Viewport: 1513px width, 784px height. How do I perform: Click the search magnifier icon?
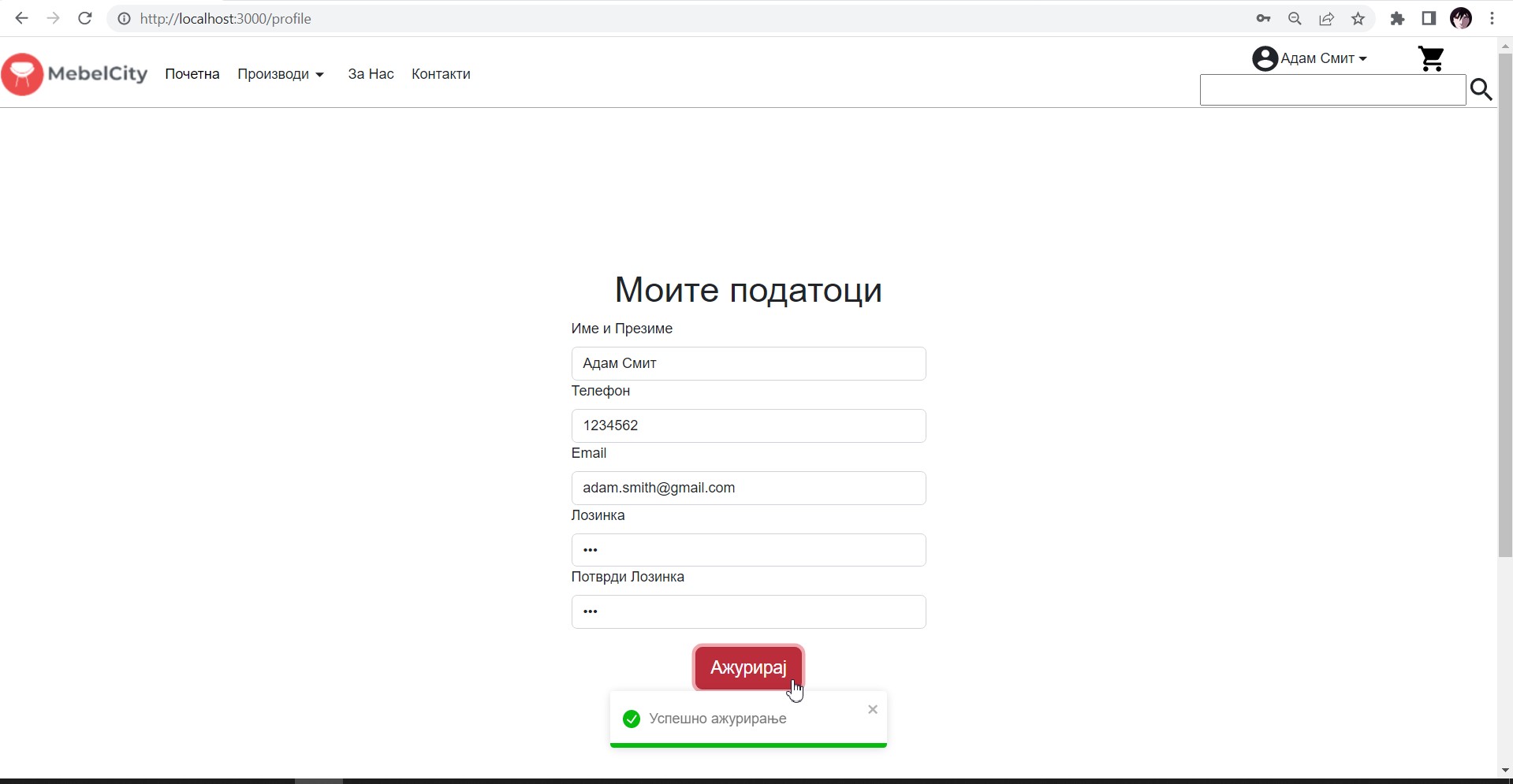point(1481,90)
